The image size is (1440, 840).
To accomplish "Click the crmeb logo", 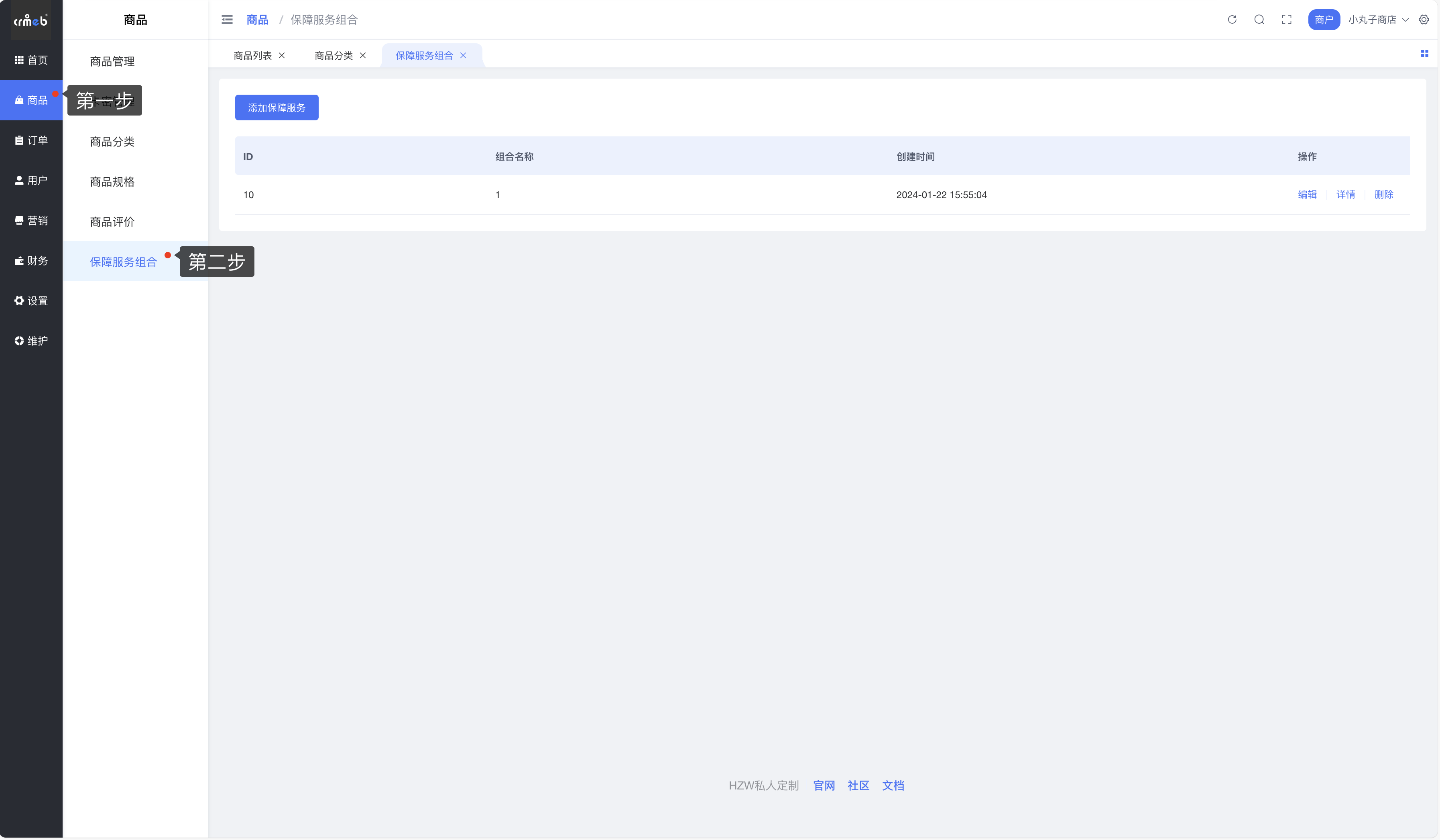I will tap(31, 20).
